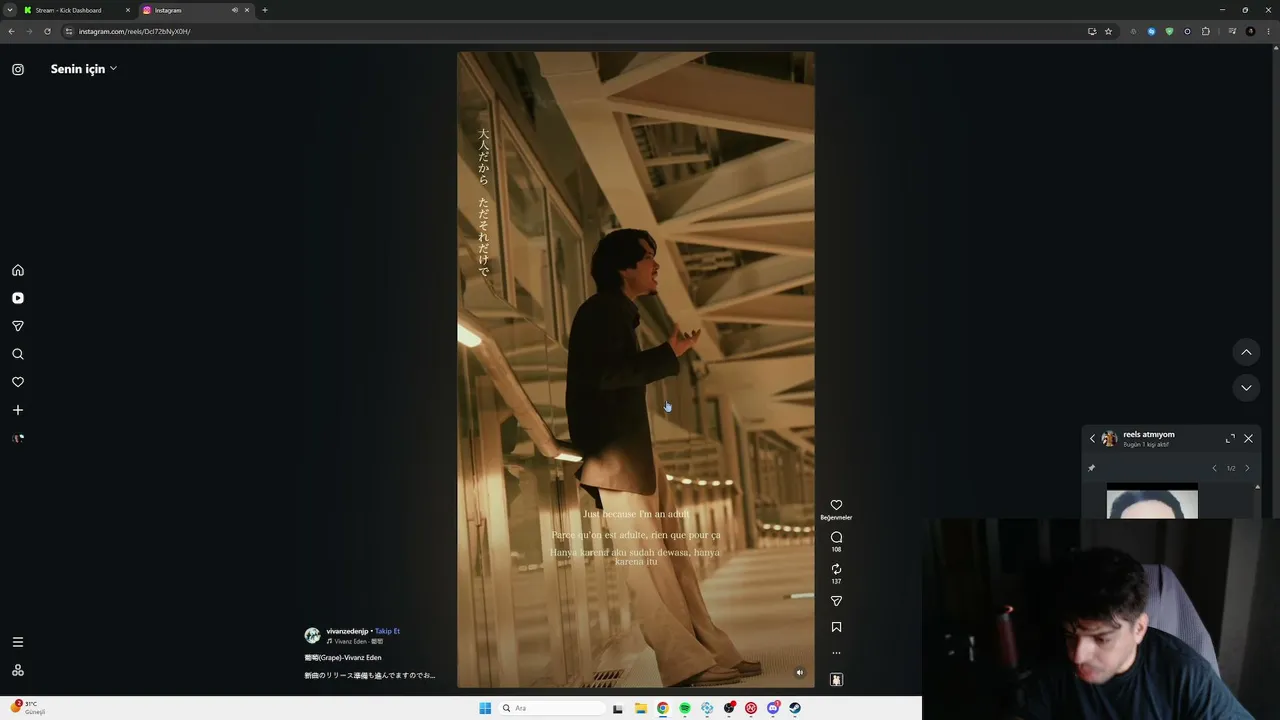The image size is (1280, 720).
Task: Open the Extensions puzzle icon
Action: coord(1206,31)
